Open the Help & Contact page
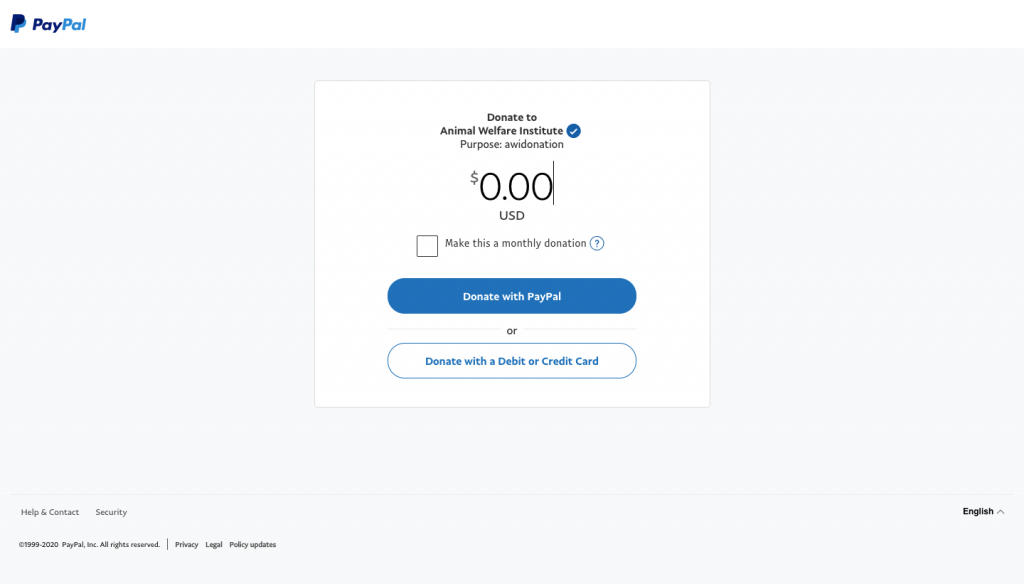 point(50,512)
